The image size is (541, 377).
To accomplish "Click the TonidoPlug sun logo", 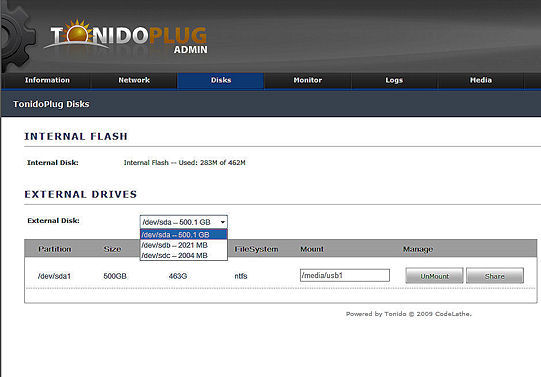I will point(79,32).
